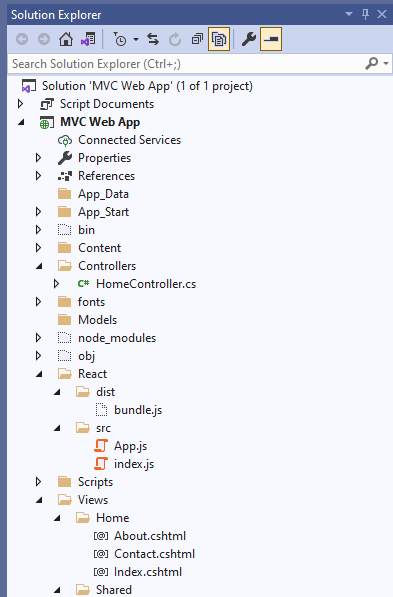Click the index.js JavaScript file icon
Image resolution: width=393 pixels, height=597 pixels.
point(101,464)
